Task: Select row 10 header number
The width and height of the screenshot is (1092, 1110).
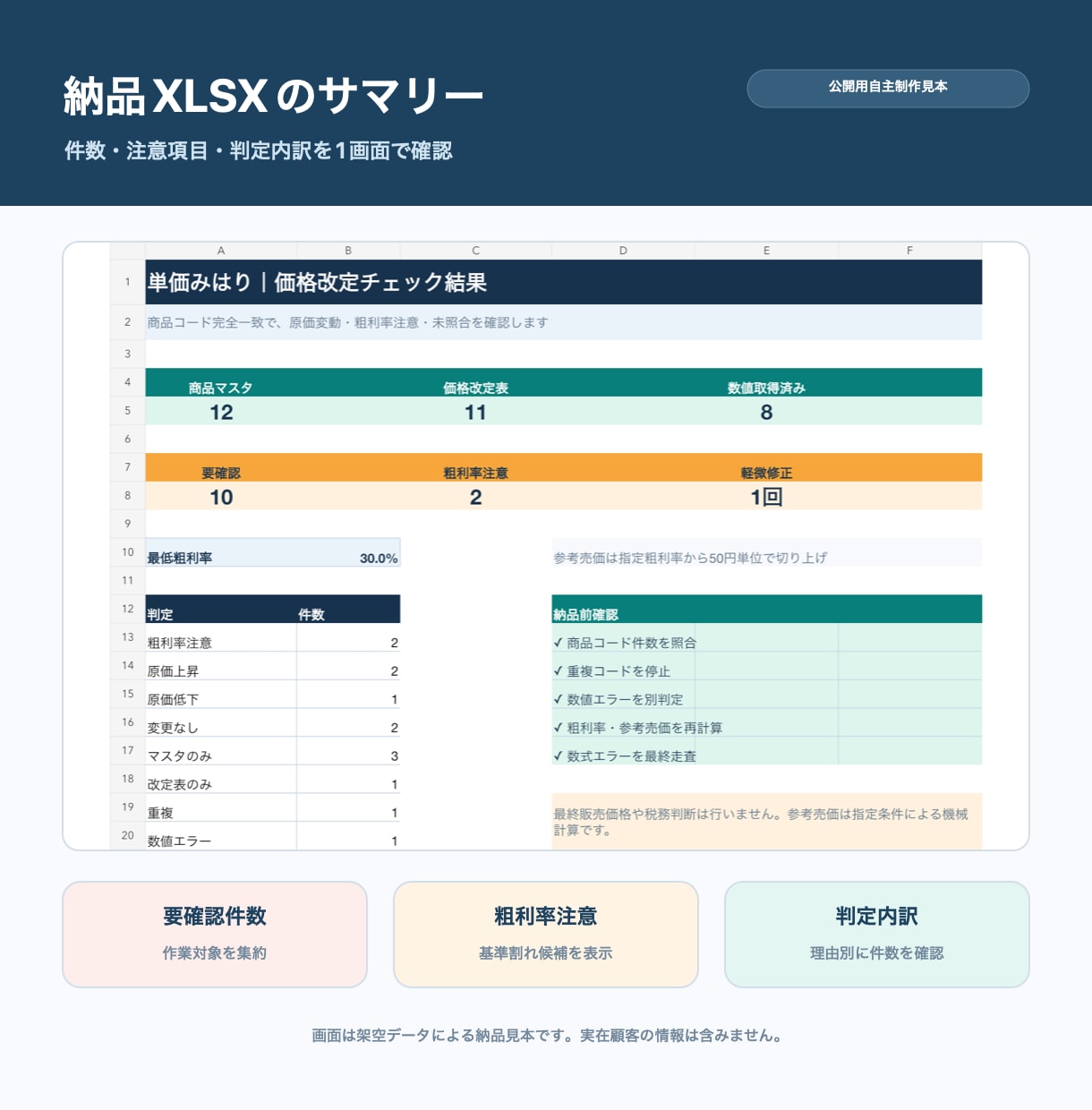Action: pos(128,552)
